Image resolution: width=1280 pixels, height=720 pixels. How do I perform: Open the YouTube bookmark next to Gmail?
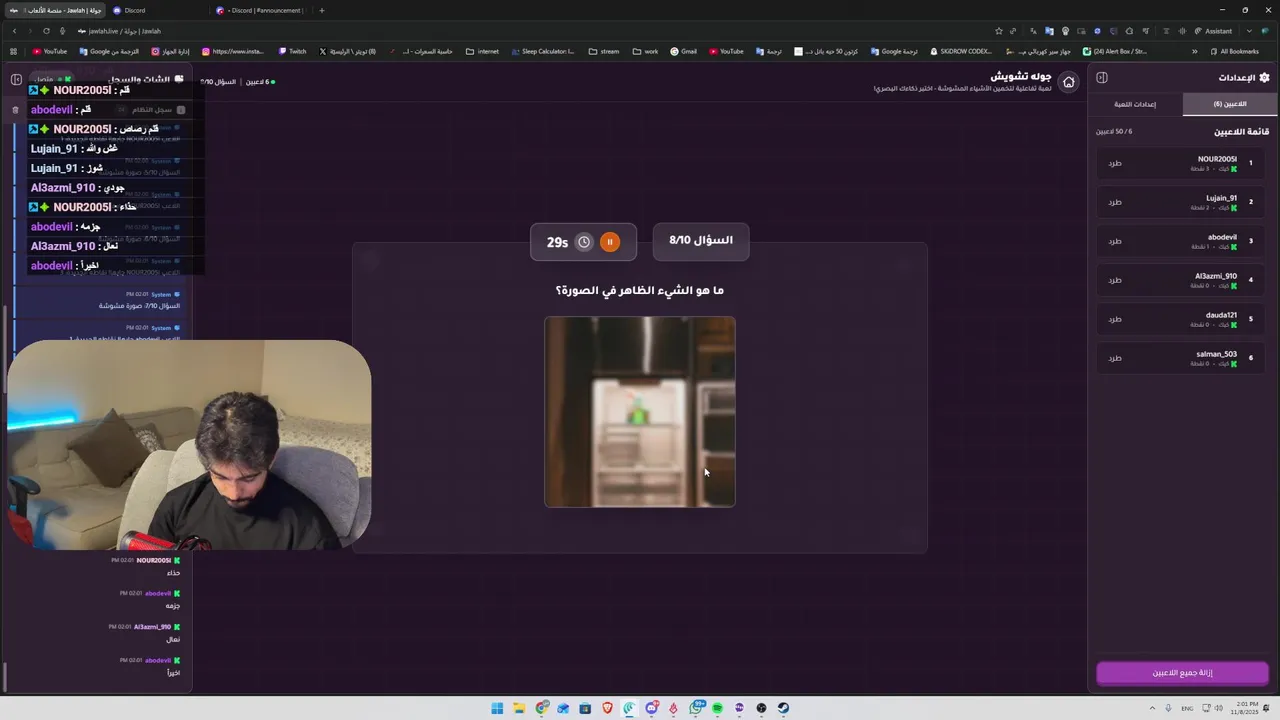[x=726, y=51]
